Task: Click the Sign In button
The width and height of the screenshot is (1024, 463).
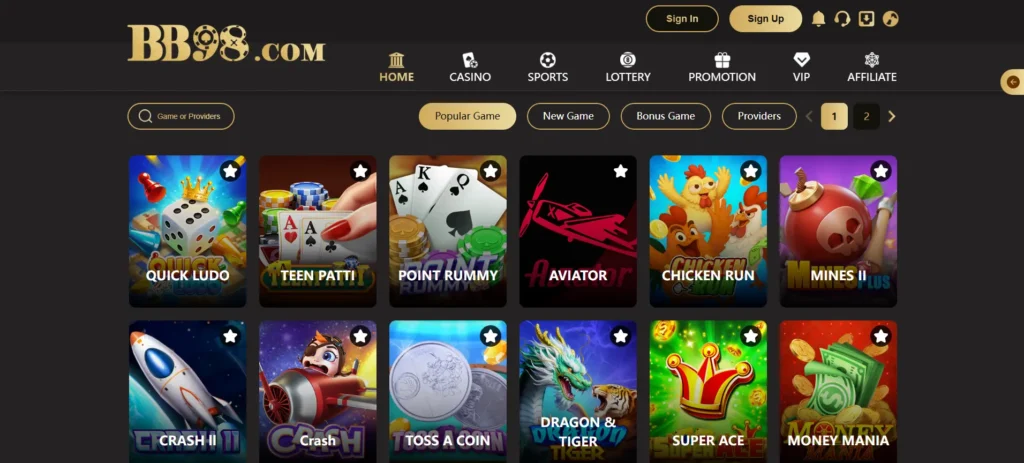Action: pos(682,19)
